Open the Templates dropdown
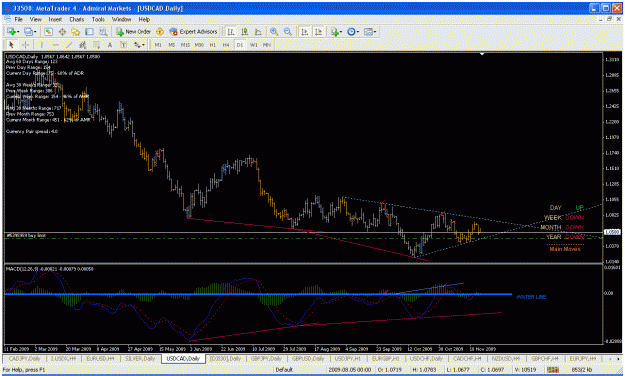 tap(370, 32)
